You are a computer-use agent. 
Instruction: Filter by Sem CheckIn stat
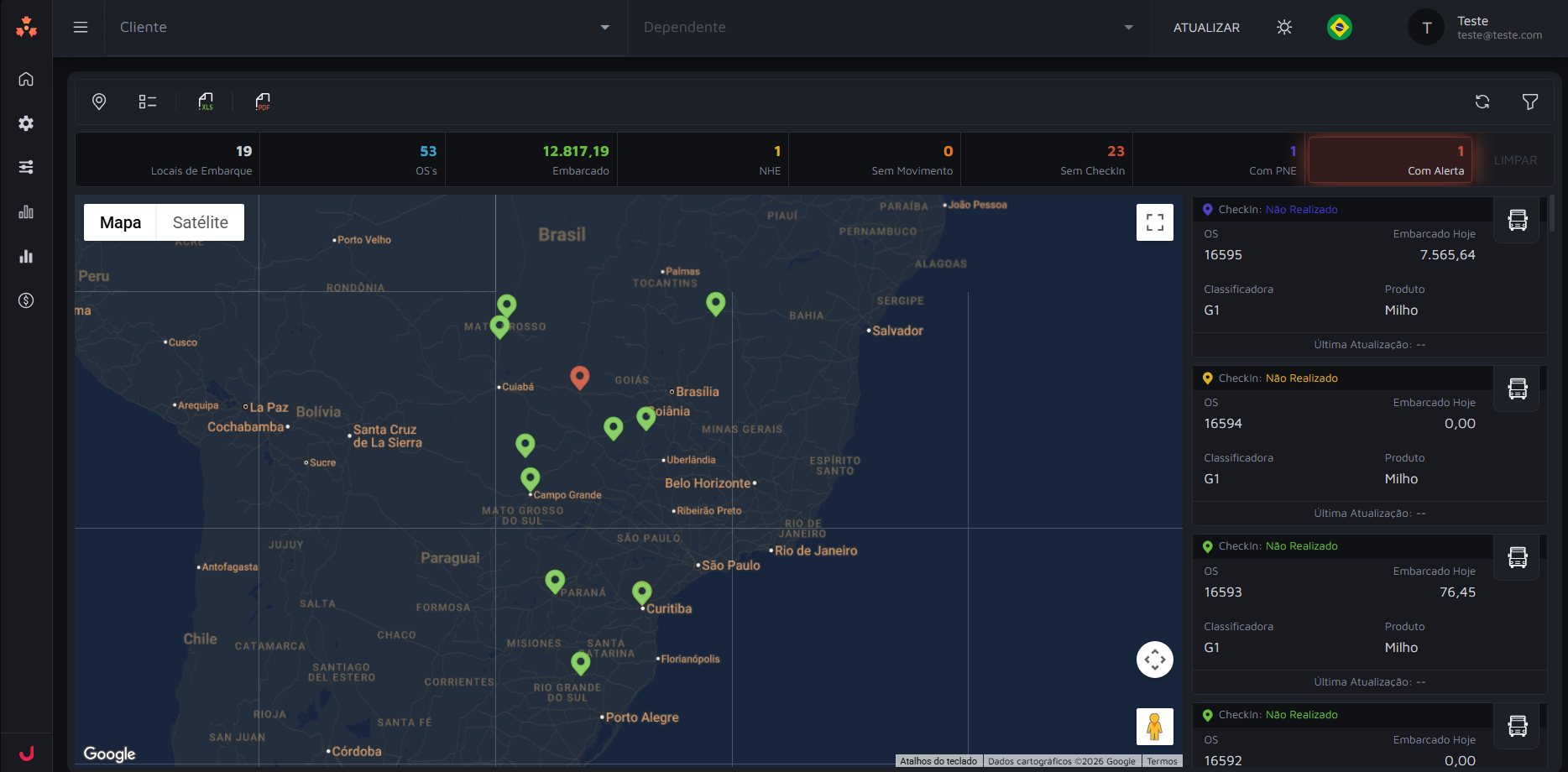[x=1047, y=159]
